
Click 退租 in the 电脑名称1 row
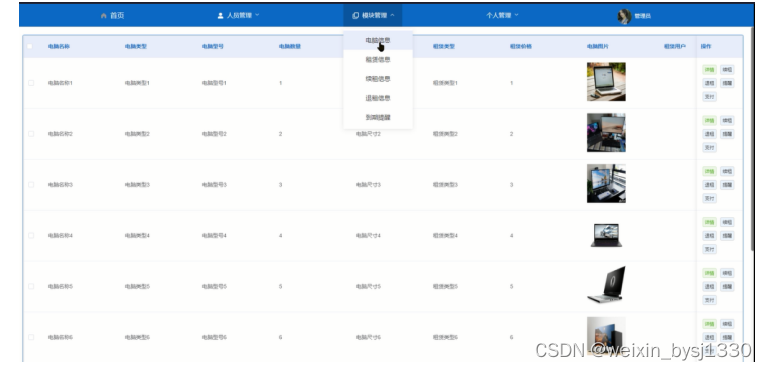pyautogui.click(x=709, y=83)
